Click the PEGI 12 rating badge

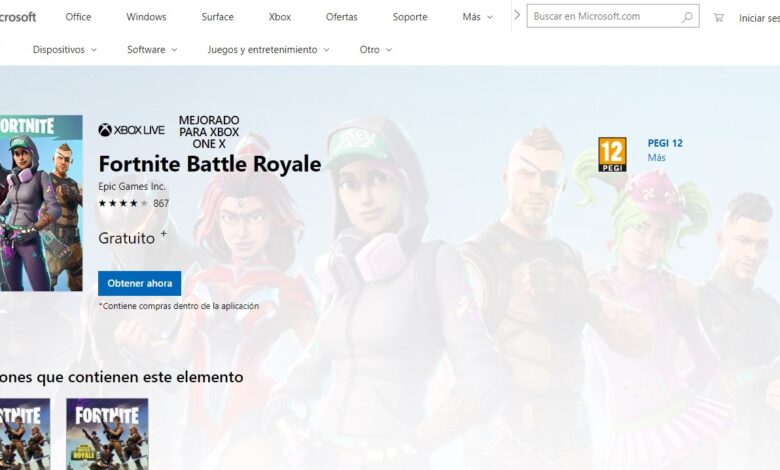612,155
